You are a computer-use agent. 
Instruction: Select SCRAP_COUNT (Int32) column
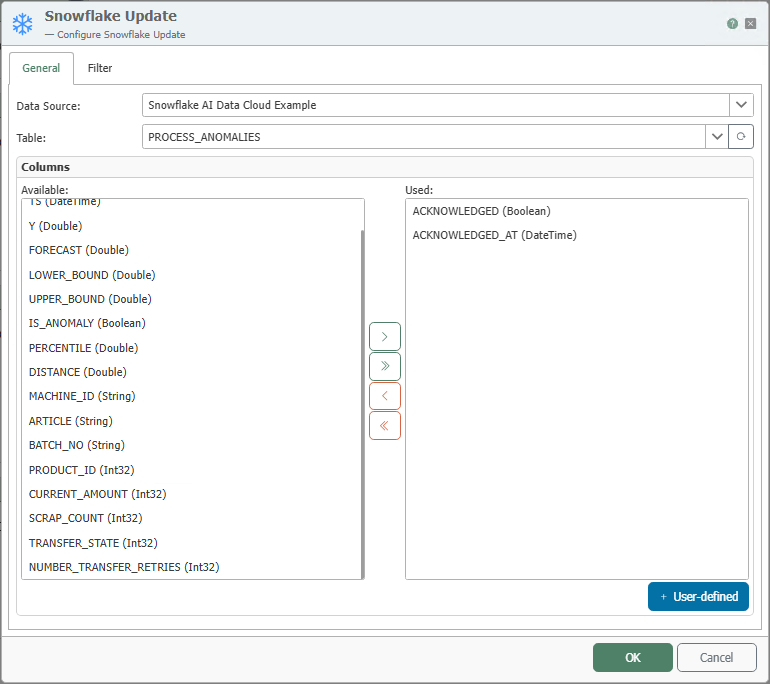click(x=191, y=519)
